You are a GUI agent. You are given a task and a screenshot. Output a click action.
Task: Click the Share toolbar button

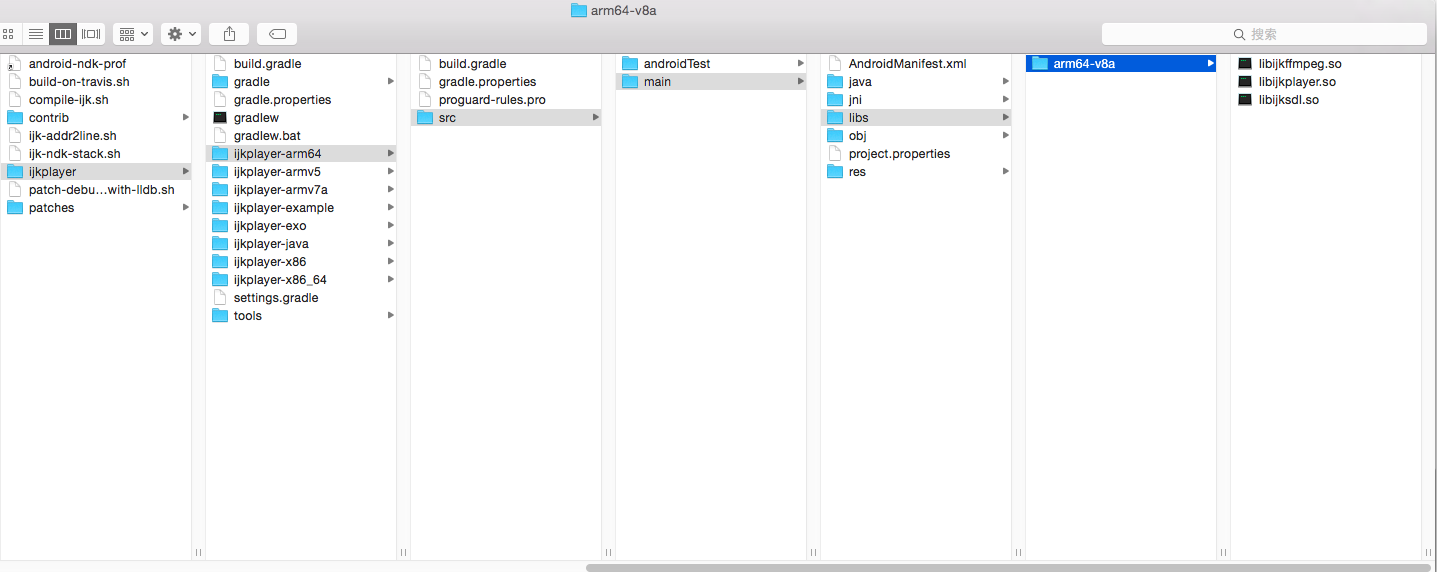[x=229, y=34]
